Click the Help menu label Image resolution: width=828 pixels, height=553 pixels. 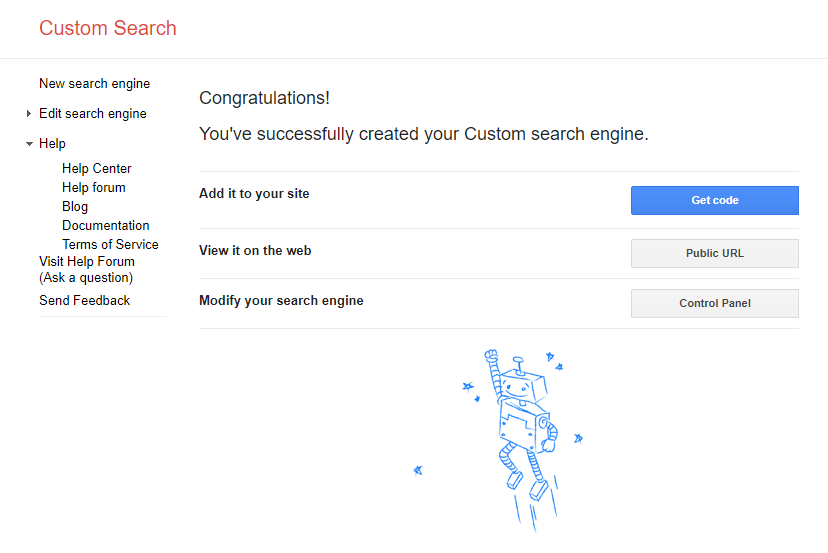coord(52,144)
